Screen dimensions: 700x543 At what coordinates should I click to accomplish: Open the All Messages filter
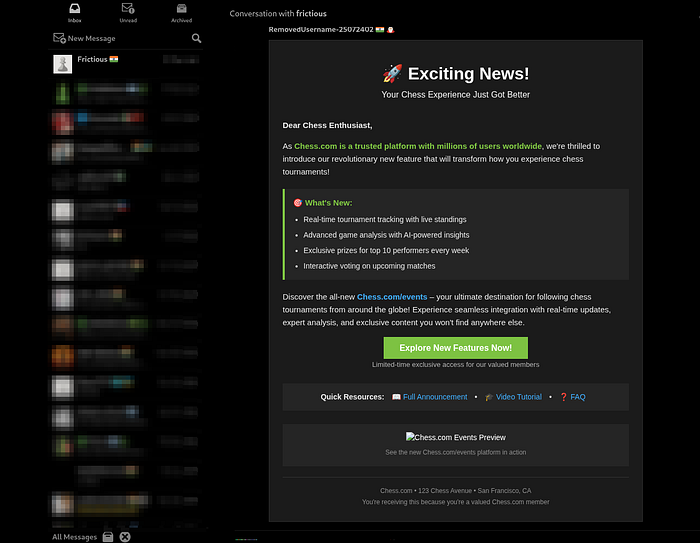click(x=75, y=537)
